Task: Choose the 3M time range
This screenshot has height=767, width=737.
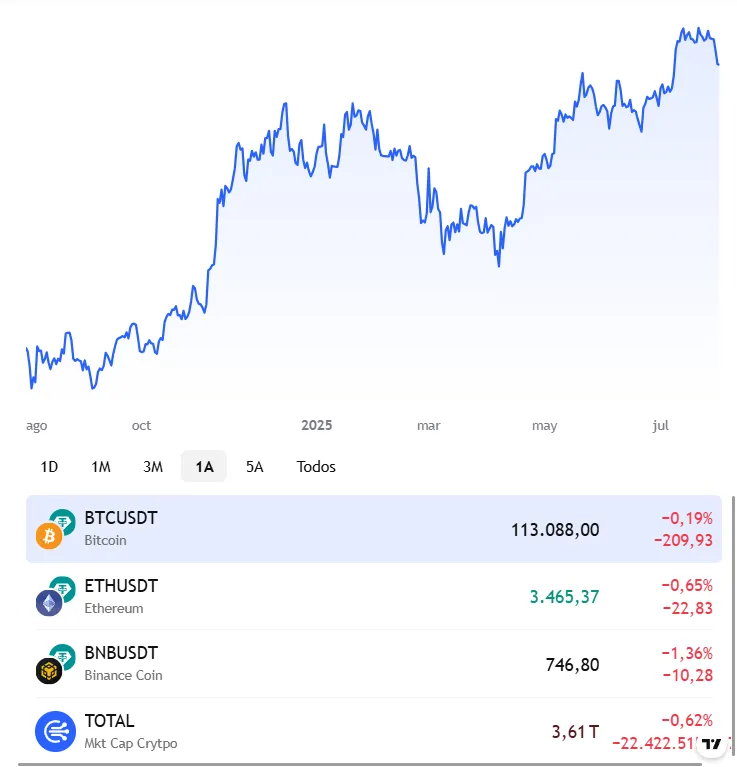Action: click(153, 467)
